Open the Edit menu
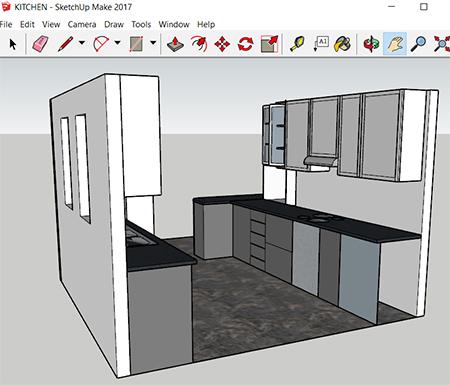This screenshot has height=385, width=450. (x=27, y=24)
